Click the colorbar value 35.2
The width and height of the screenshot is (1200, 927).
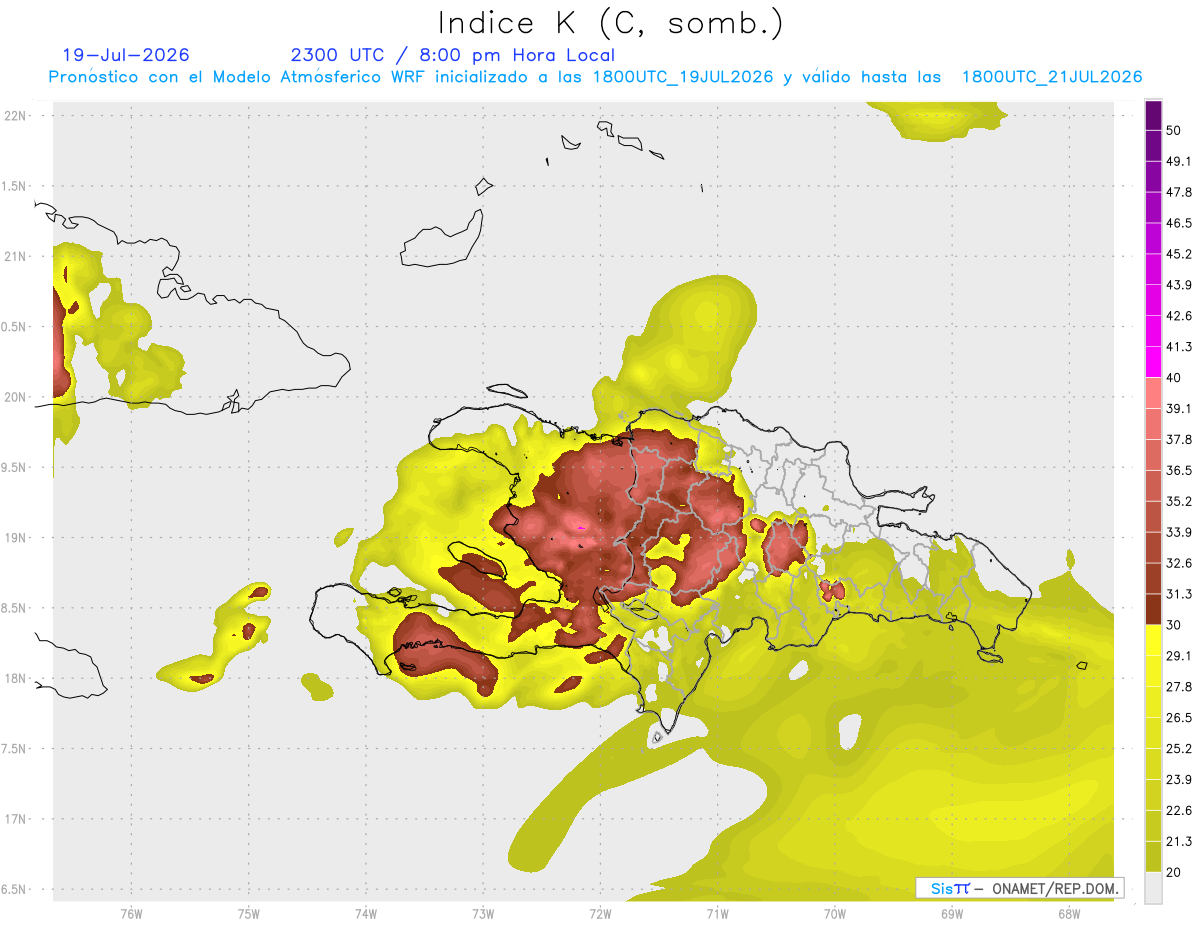[1180, 501]
